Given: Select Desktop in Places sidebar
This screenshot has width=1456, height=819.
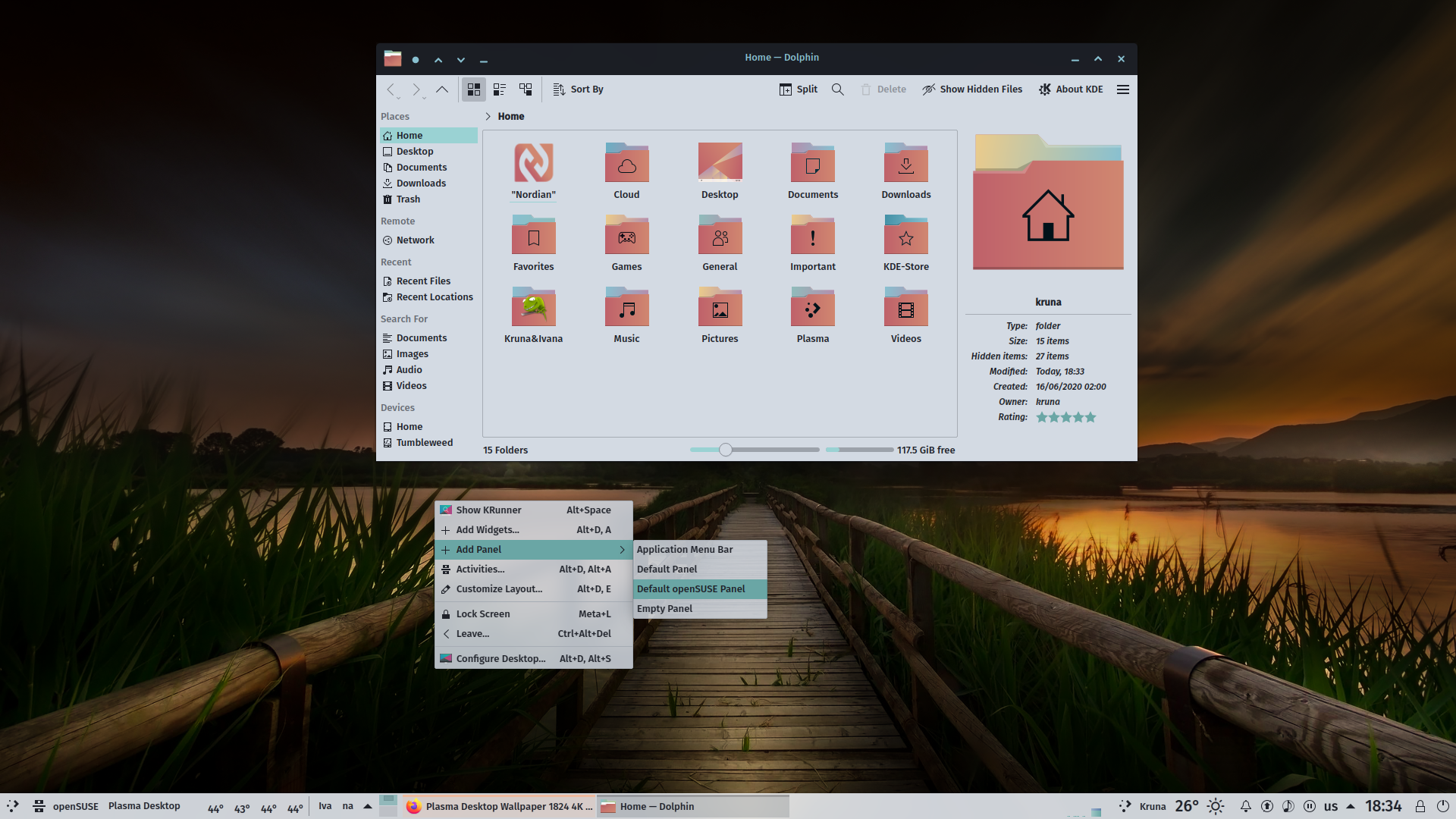Looking at the screenshot, I should [428, 152].
